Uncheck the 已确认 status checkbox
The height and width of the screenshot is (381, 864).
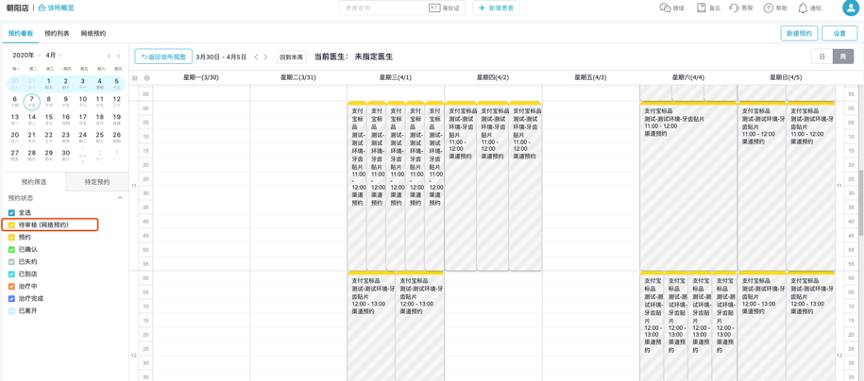(12, 249)
